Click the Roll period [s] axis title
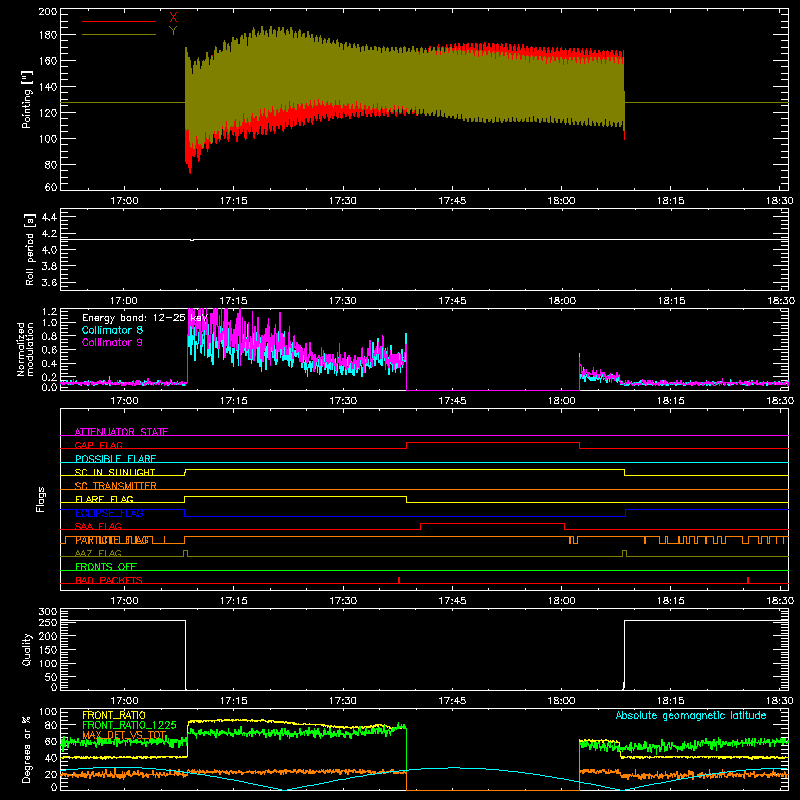Viewport: 800px width, 800px height. coord(30,249)
